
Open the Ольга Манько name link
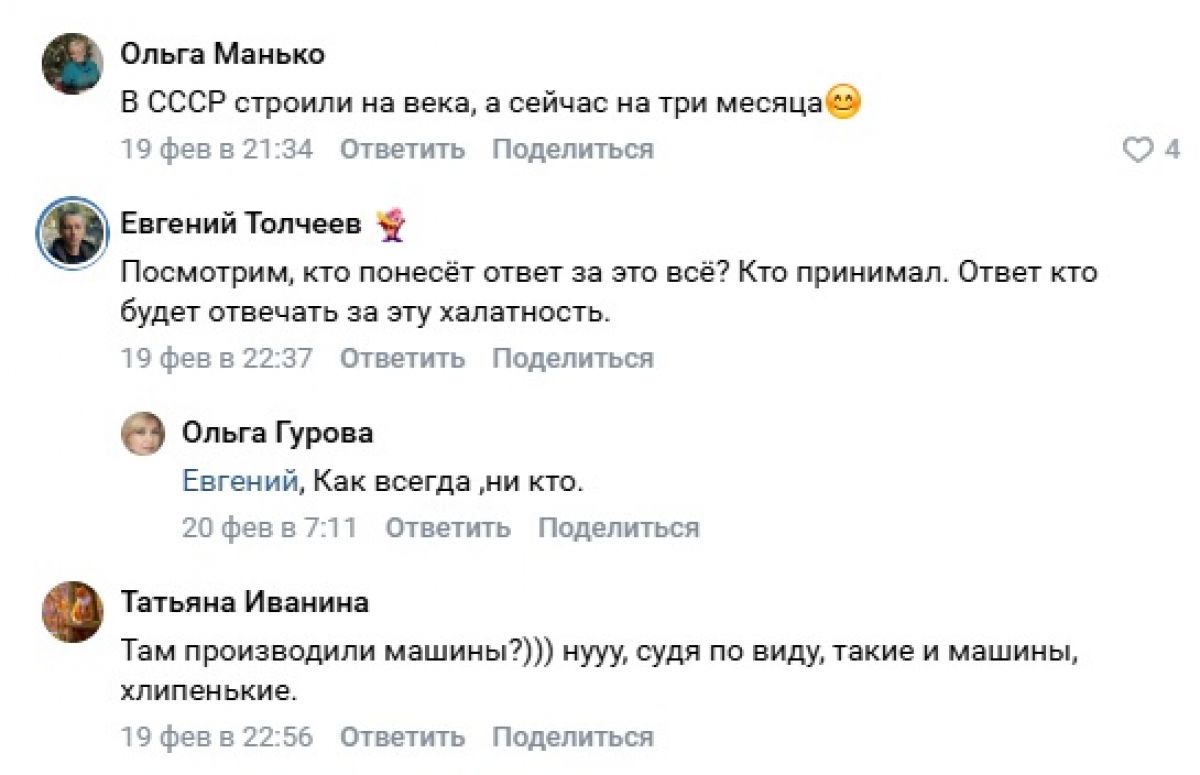pos(222,54)
